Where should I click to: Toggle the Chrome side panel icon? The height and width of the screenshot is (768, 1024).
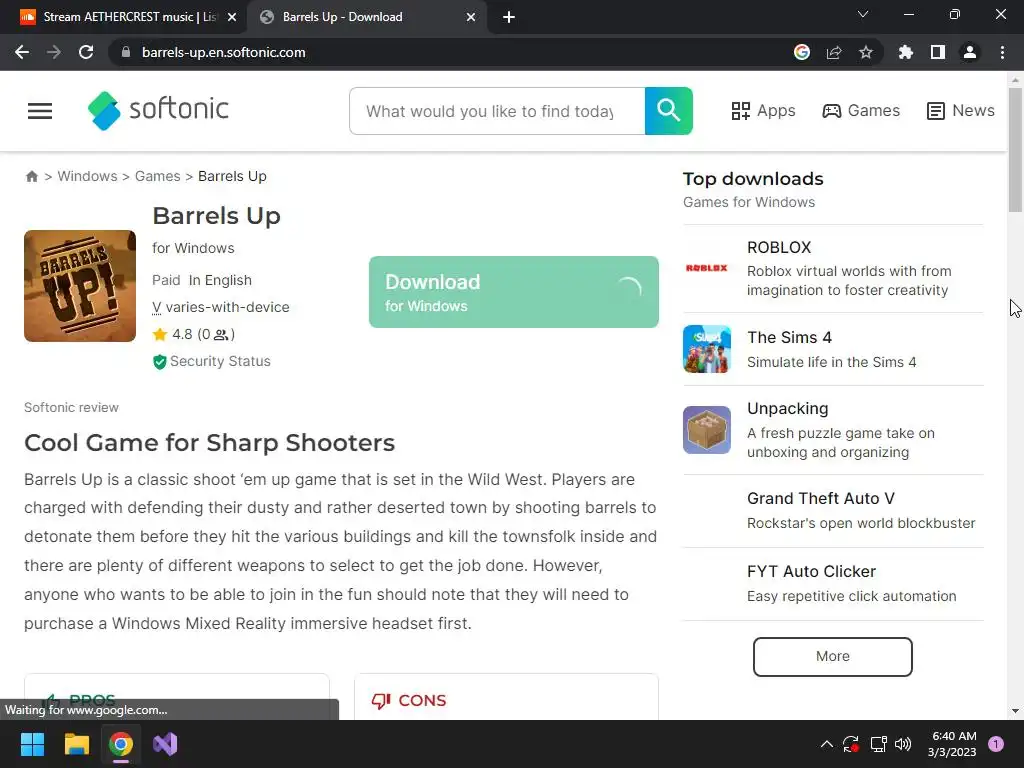[938, 52]
